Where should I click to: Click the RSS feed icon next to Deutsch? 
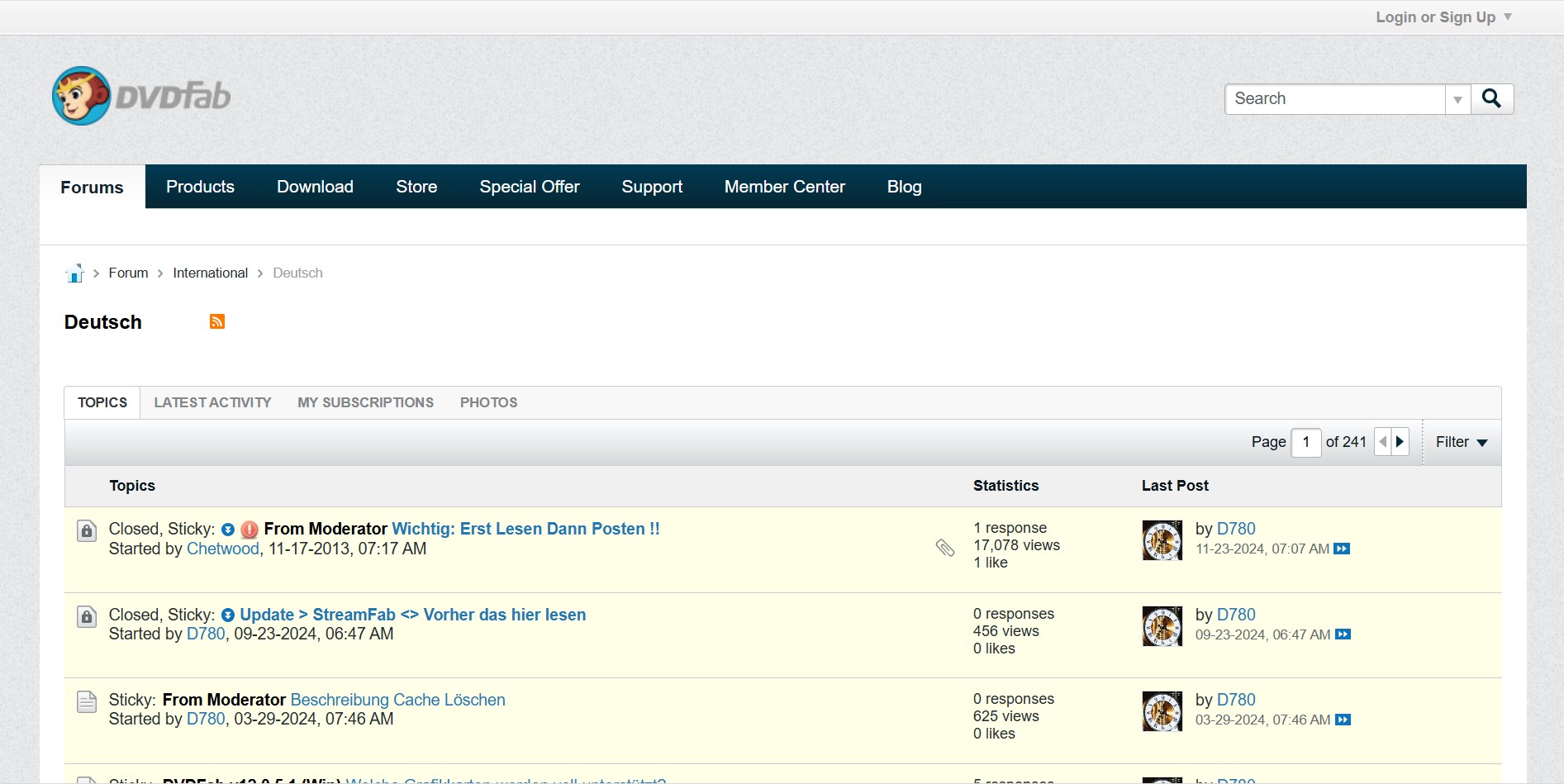tap(217, 321)
